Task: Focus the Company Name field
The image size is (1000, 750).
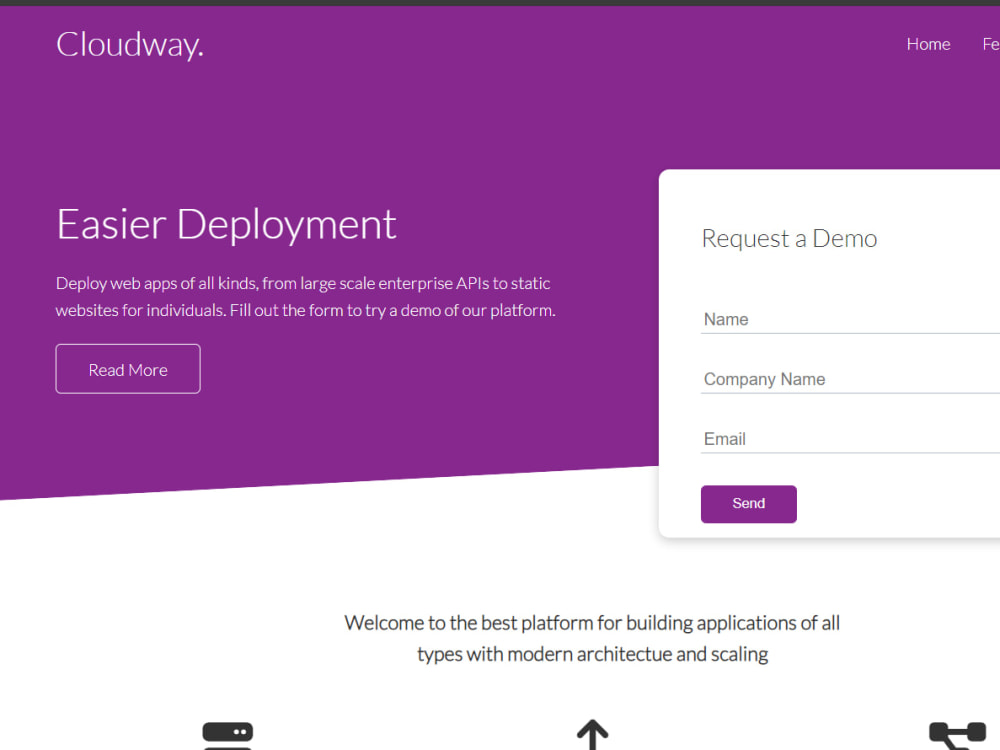Action: coord(850,379)
